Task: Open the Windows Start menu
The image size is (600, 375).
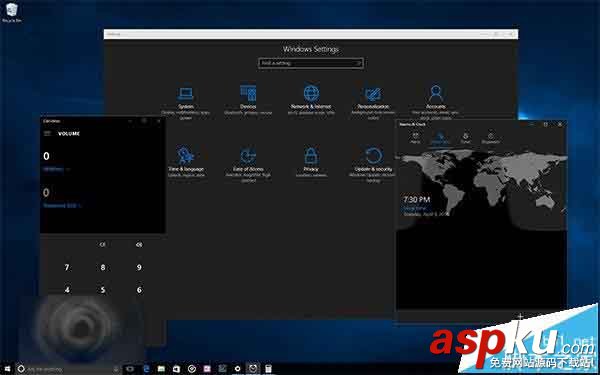Action: pyautogui.click(x=7, y=369)
